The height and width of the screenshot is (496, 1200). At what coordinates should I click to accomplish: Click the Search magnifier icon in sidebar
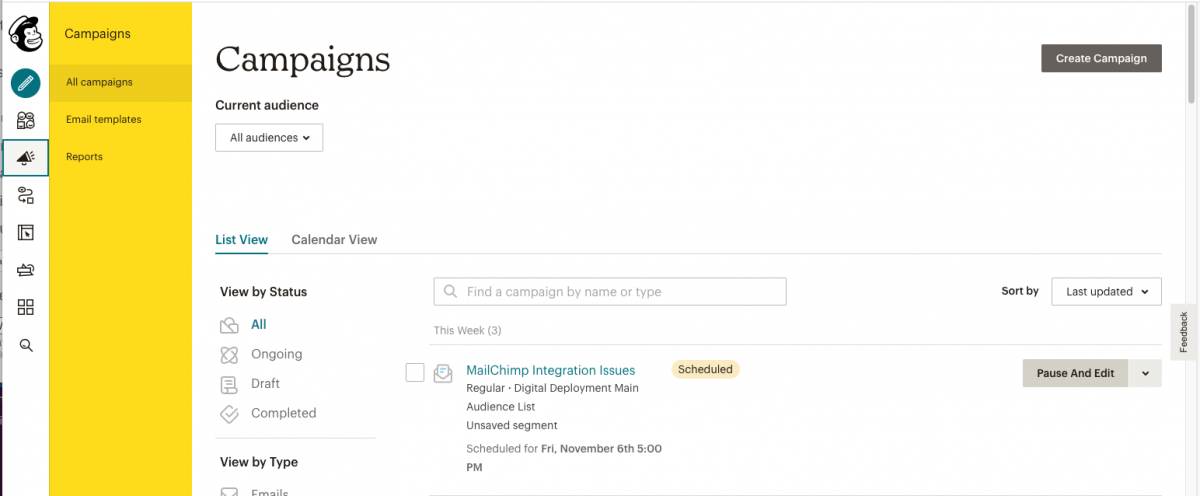(x=26, y=345)
